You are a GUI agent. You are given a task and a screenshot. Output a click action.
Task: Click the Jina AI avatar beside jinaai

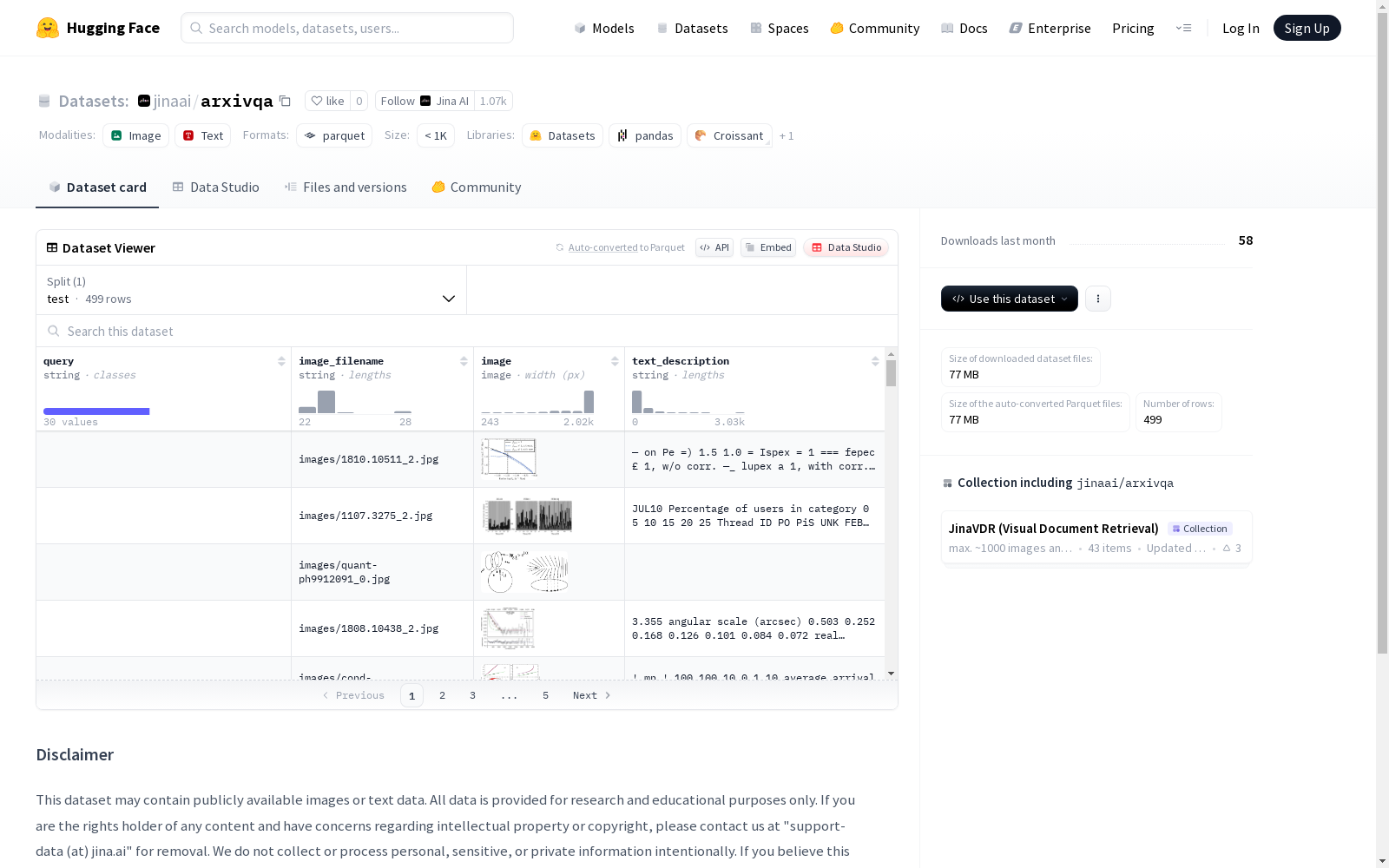coord(144,101)
